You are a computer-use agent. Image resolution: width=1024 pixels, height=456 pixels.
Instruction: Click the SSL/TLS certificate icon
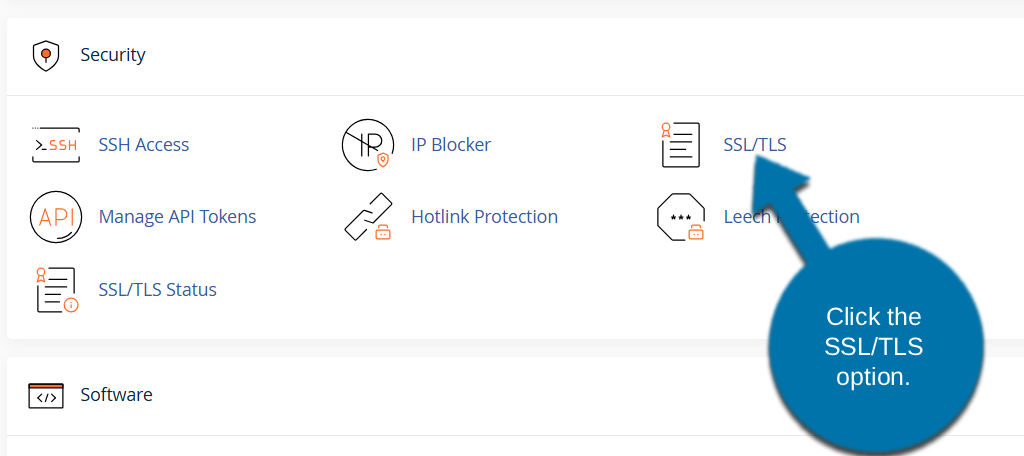(680, 145)
